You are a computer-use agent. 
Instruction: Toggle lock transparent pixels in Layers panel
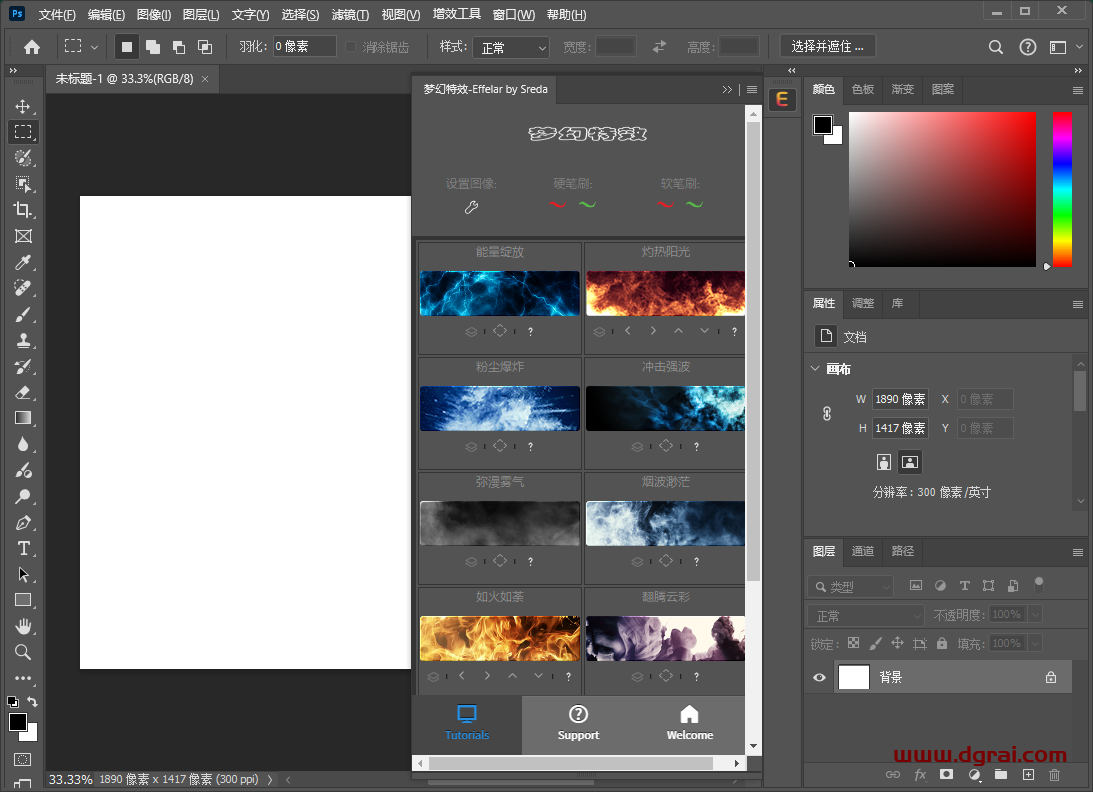[852, 643]
